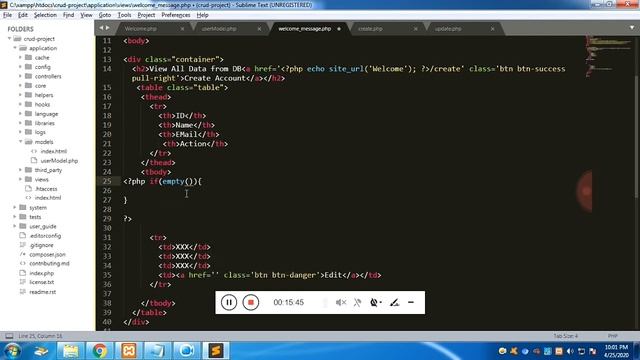Expand the tests folder
This screenshot has width=640, height=360.
(15, 217)
